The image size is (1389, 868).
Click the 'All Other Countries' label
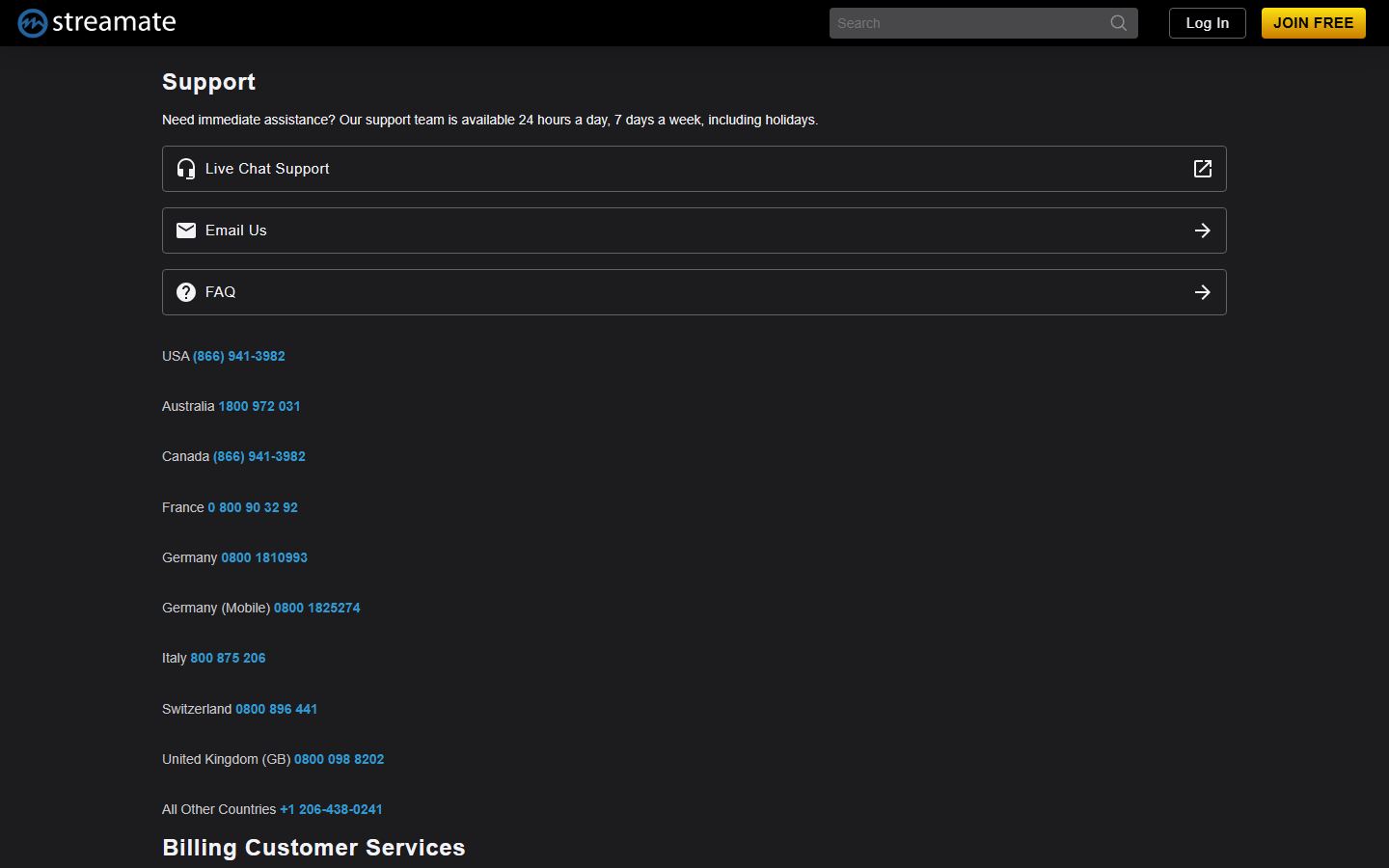(219, 809)
